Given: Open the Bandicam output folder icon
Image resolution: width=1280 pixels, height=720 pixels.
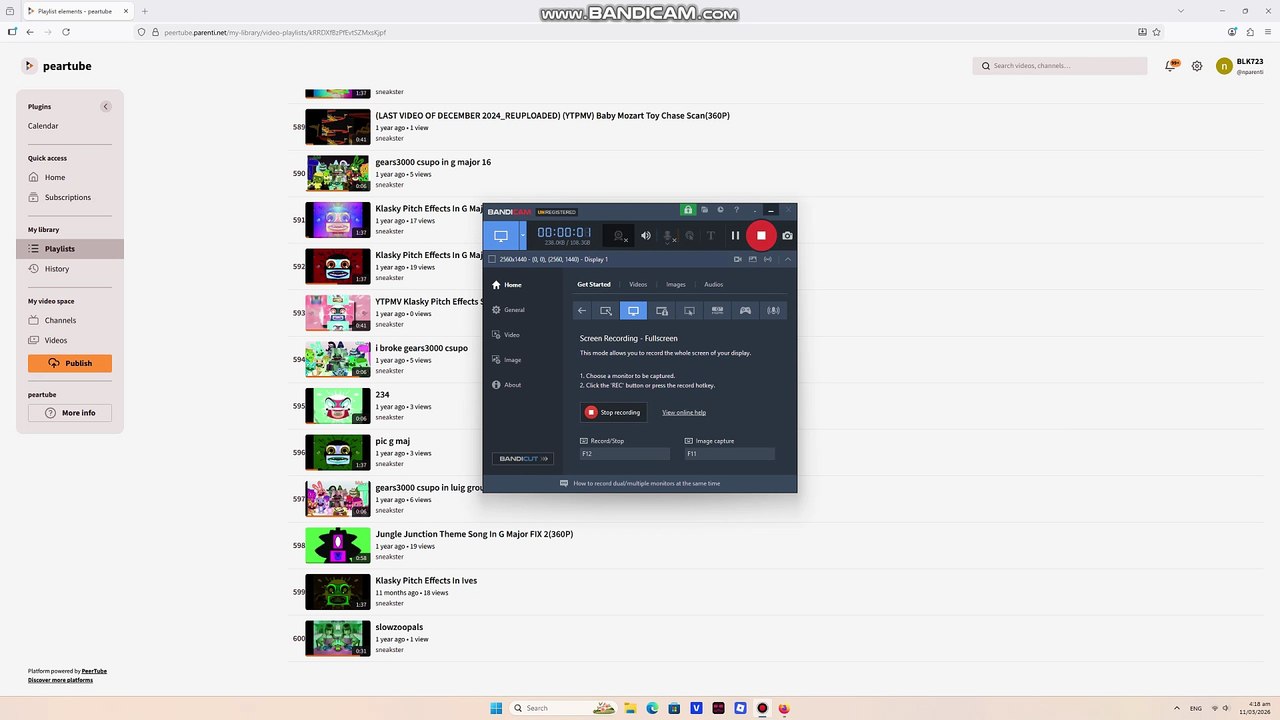Looking at the screenshot, I should (705, 210).
